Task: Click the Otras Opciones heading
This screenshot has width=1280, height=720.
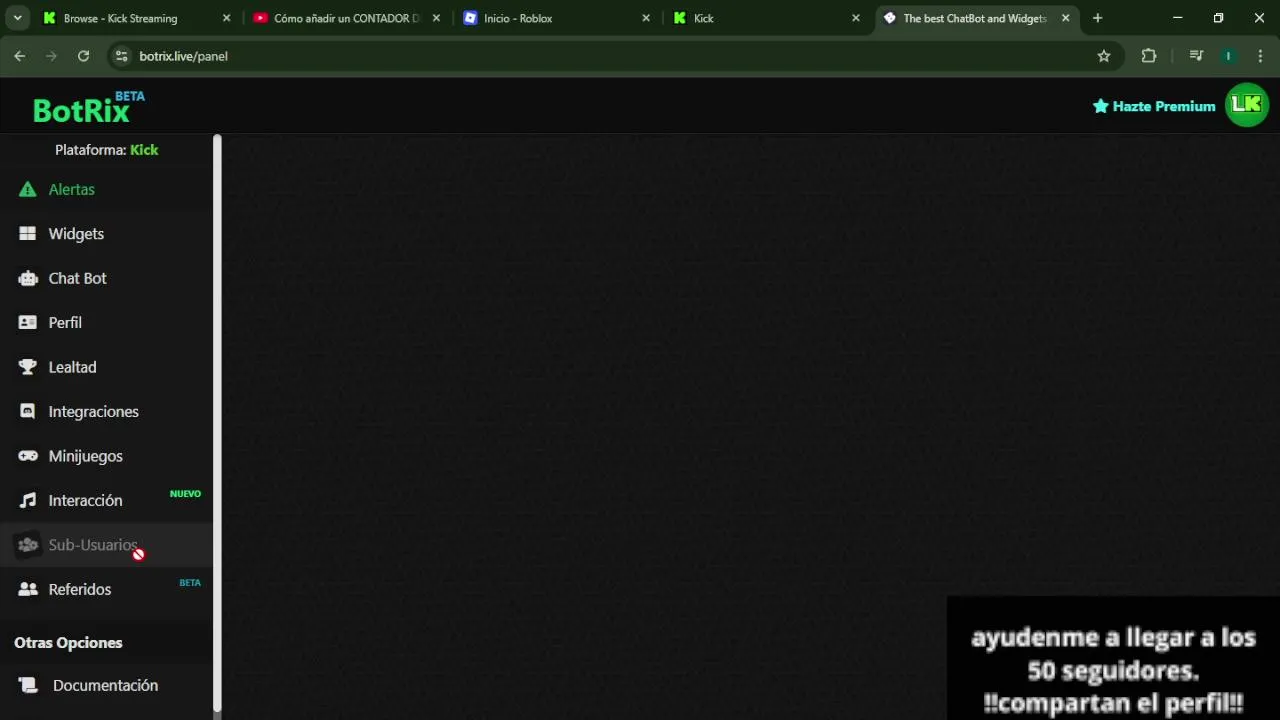Action: click(x=68, y=643)
